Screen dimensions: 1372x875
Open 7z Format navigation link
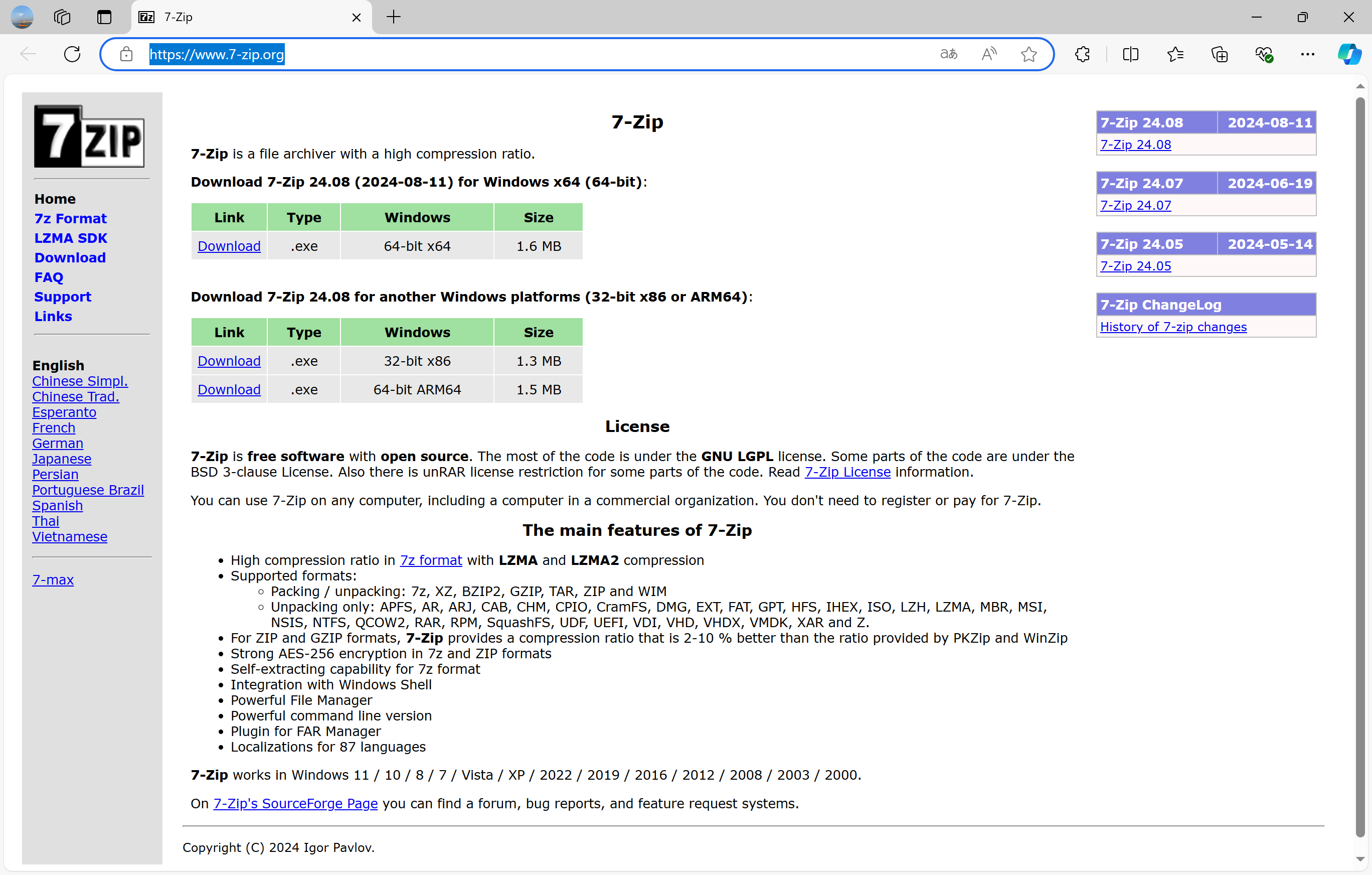[71, 218]
